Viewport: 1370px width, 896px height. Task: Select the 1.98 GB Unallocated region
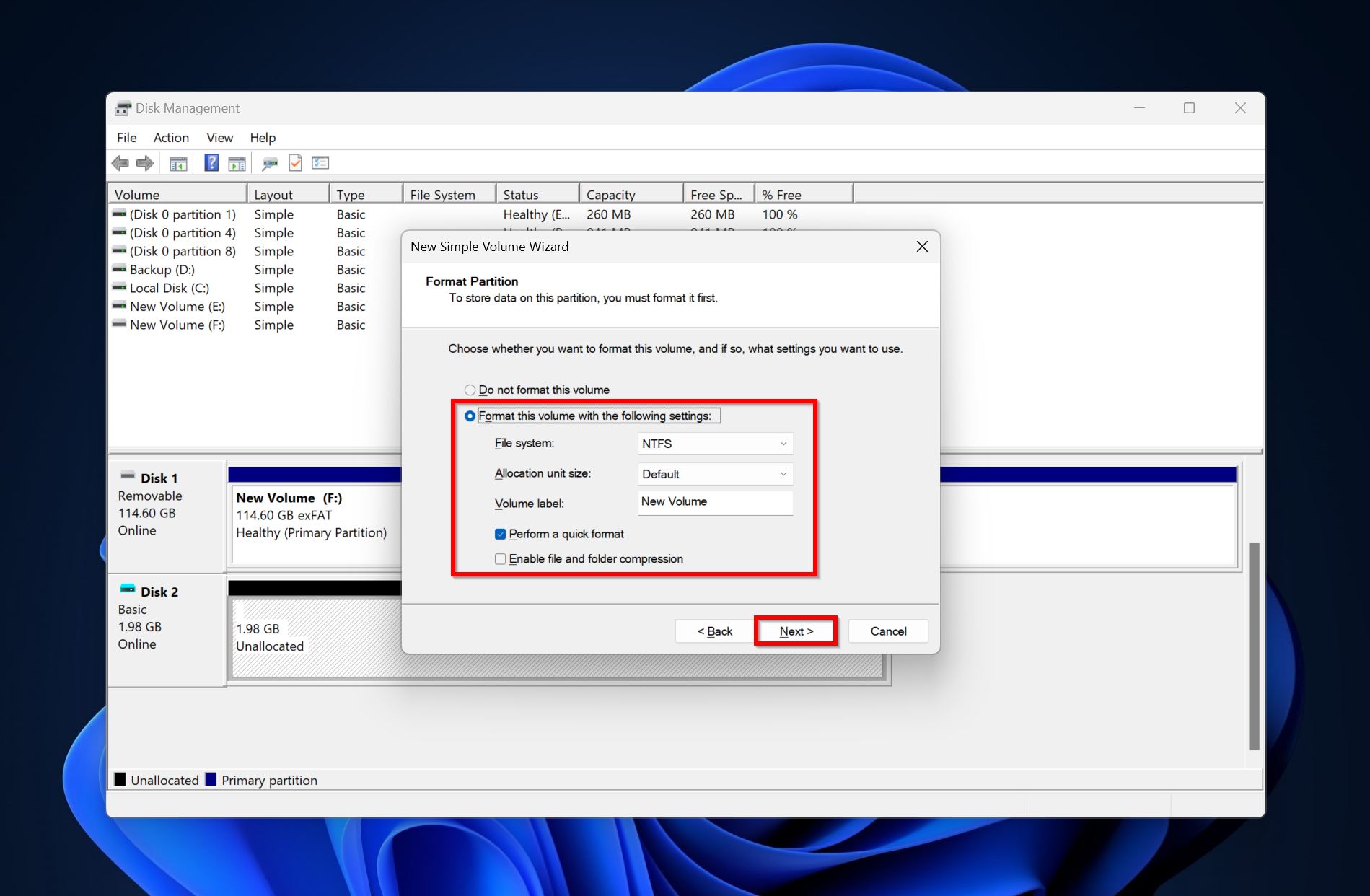(315, 638)
